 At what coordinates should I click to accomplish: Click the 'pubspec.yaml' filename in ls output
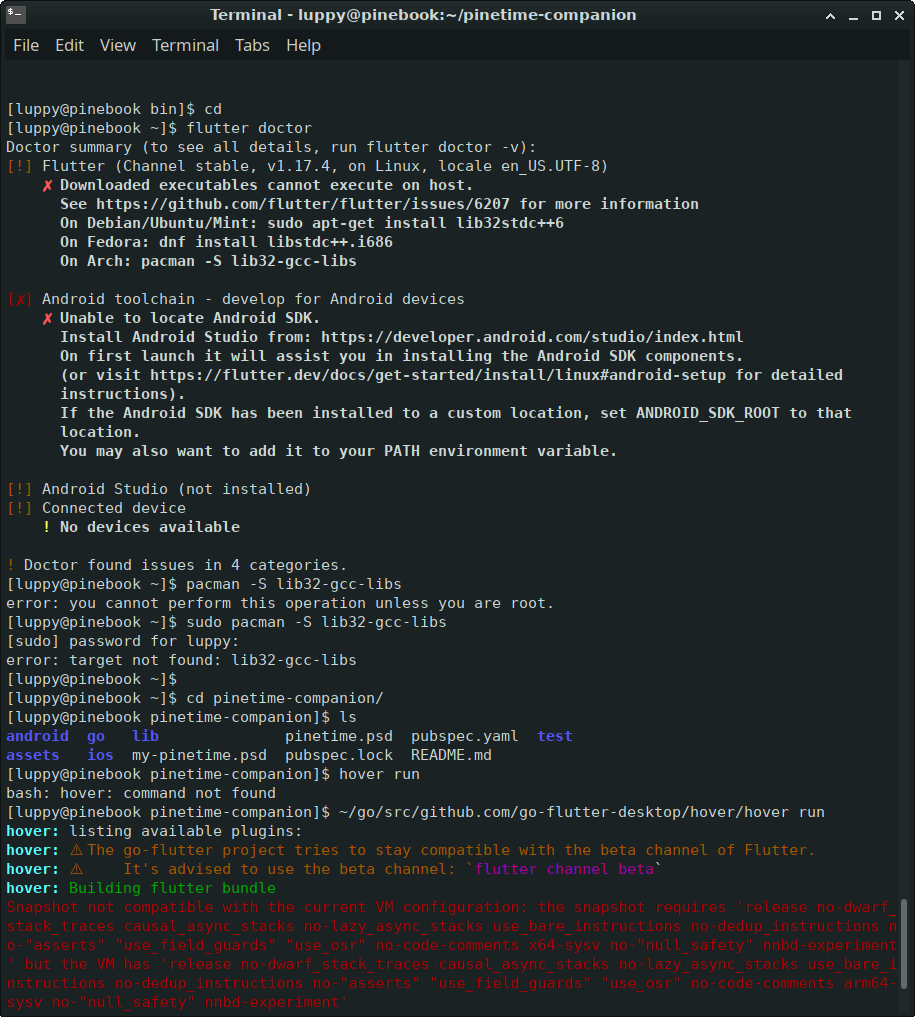(x=464, y=736)
